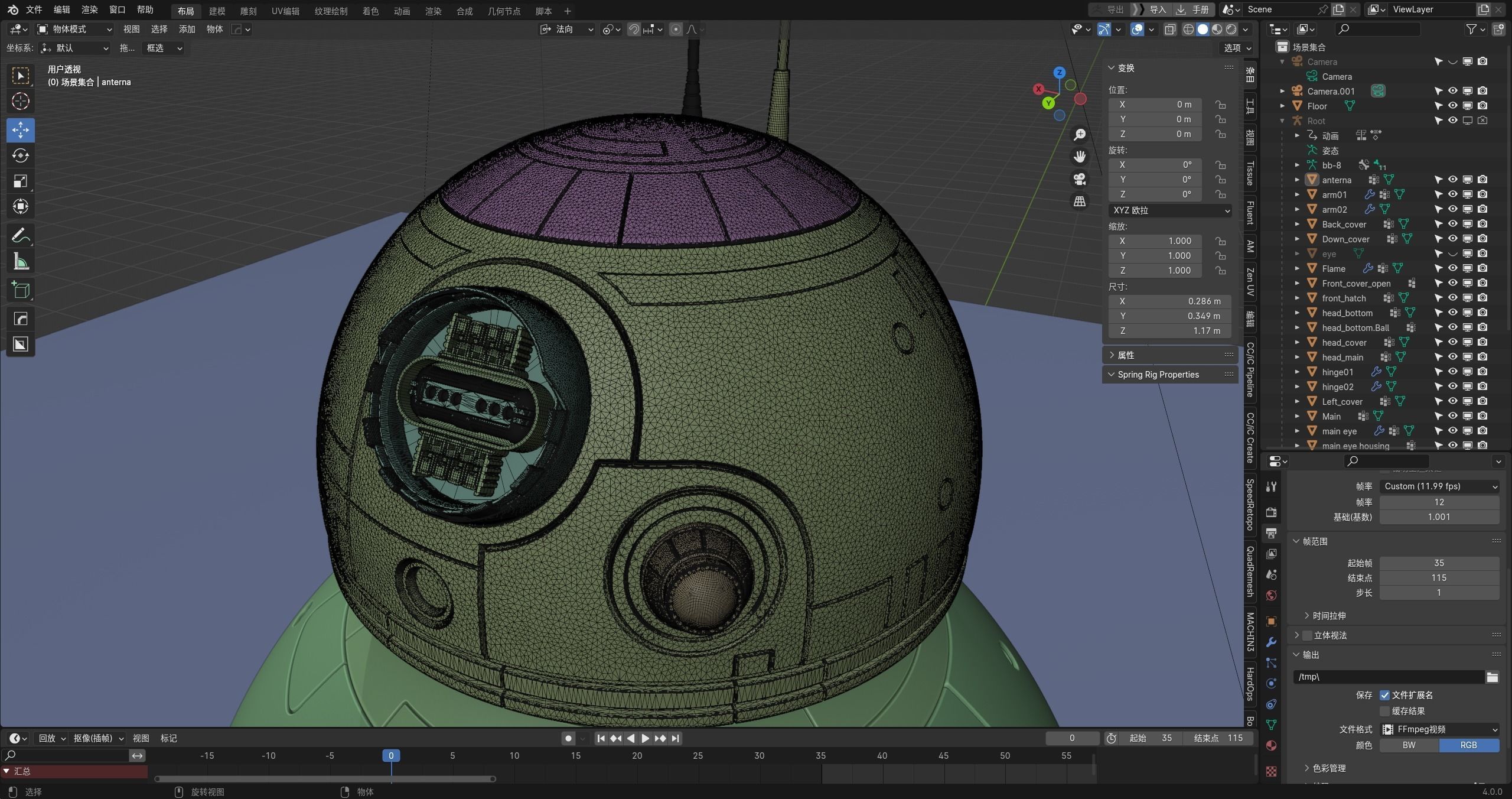Open the XYZ Euler rotation mode dropdown
The height and width of the screenshot is (799, 1512).
coord(1169,210)
